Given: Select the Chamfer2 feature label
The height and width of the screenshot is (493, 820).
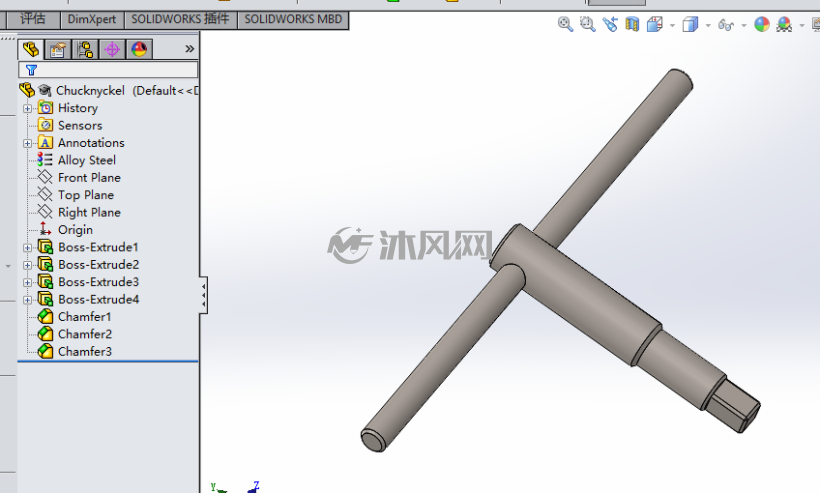Looking at the screenshot, I should point(85,334).
